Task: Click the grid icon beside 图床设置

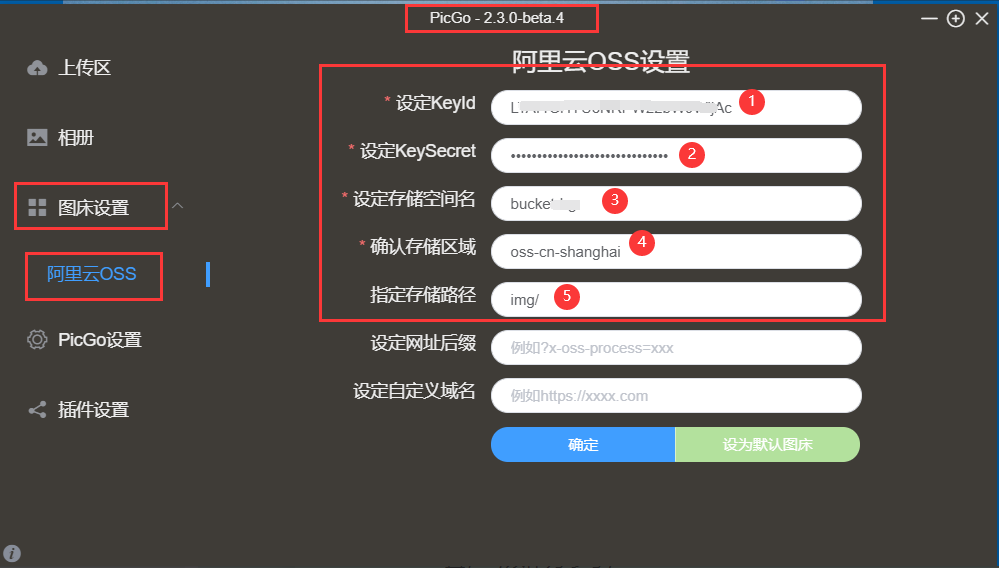Action: click(37, 208)
